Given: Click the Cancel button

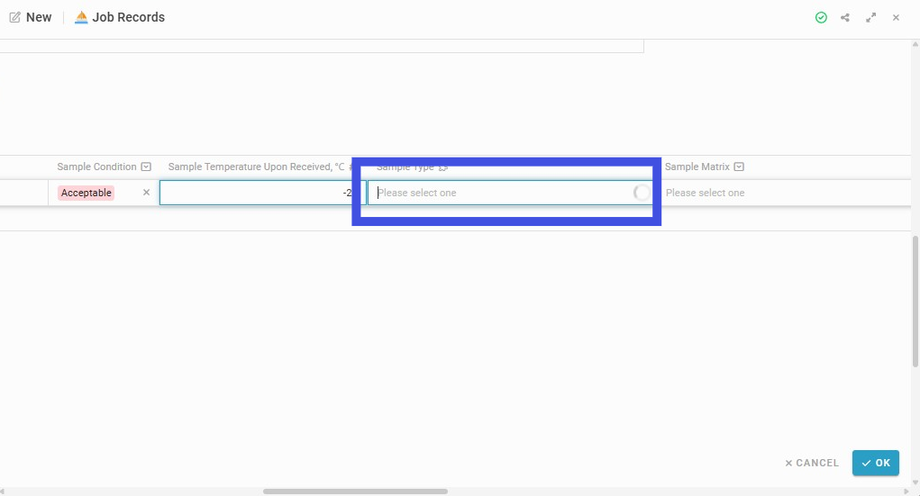Looking at the screenshot, I should click(x=811, y=463).
